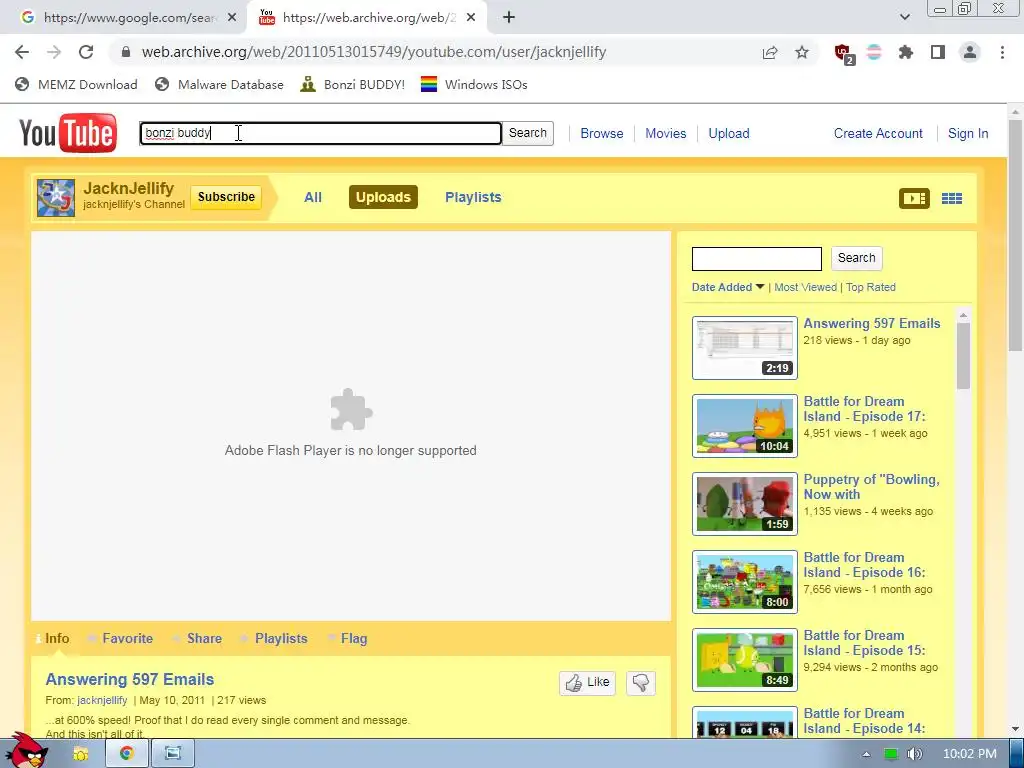Click the jacknjellify uploader link
1024x768 pixels.
point(102,700)
